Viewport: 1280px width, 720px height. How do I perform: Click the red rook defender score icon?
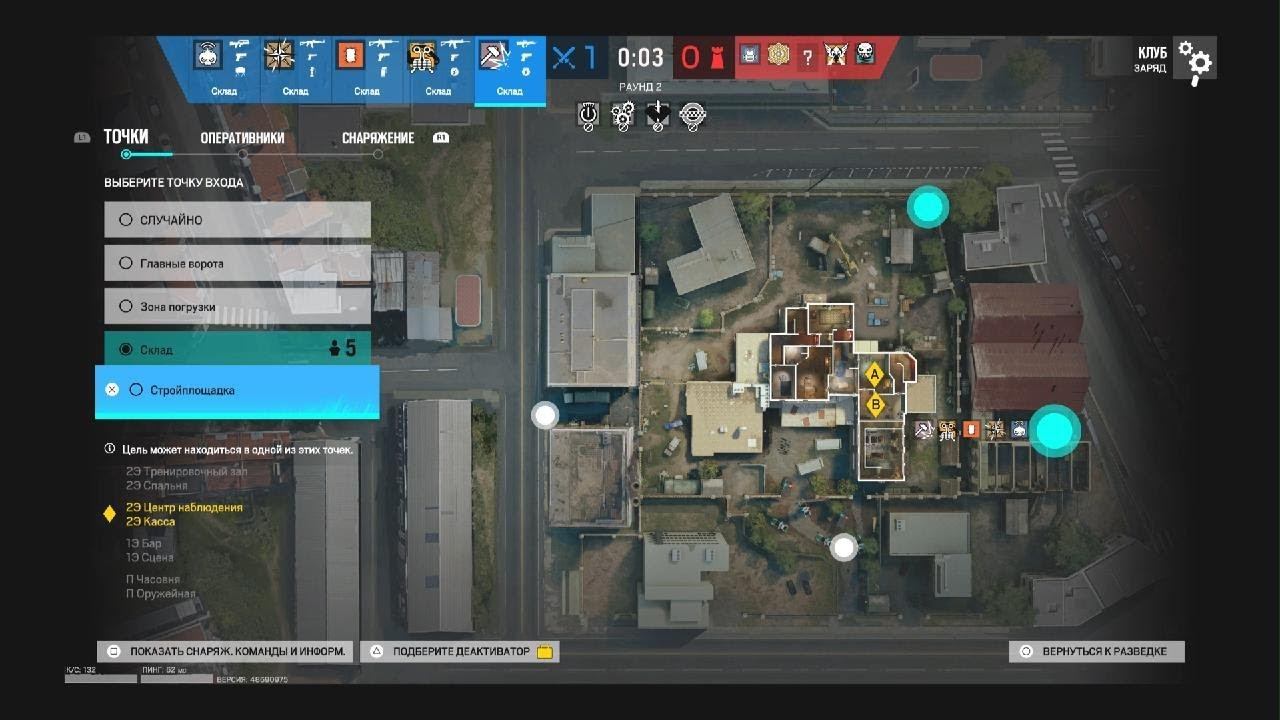point(716,58)
